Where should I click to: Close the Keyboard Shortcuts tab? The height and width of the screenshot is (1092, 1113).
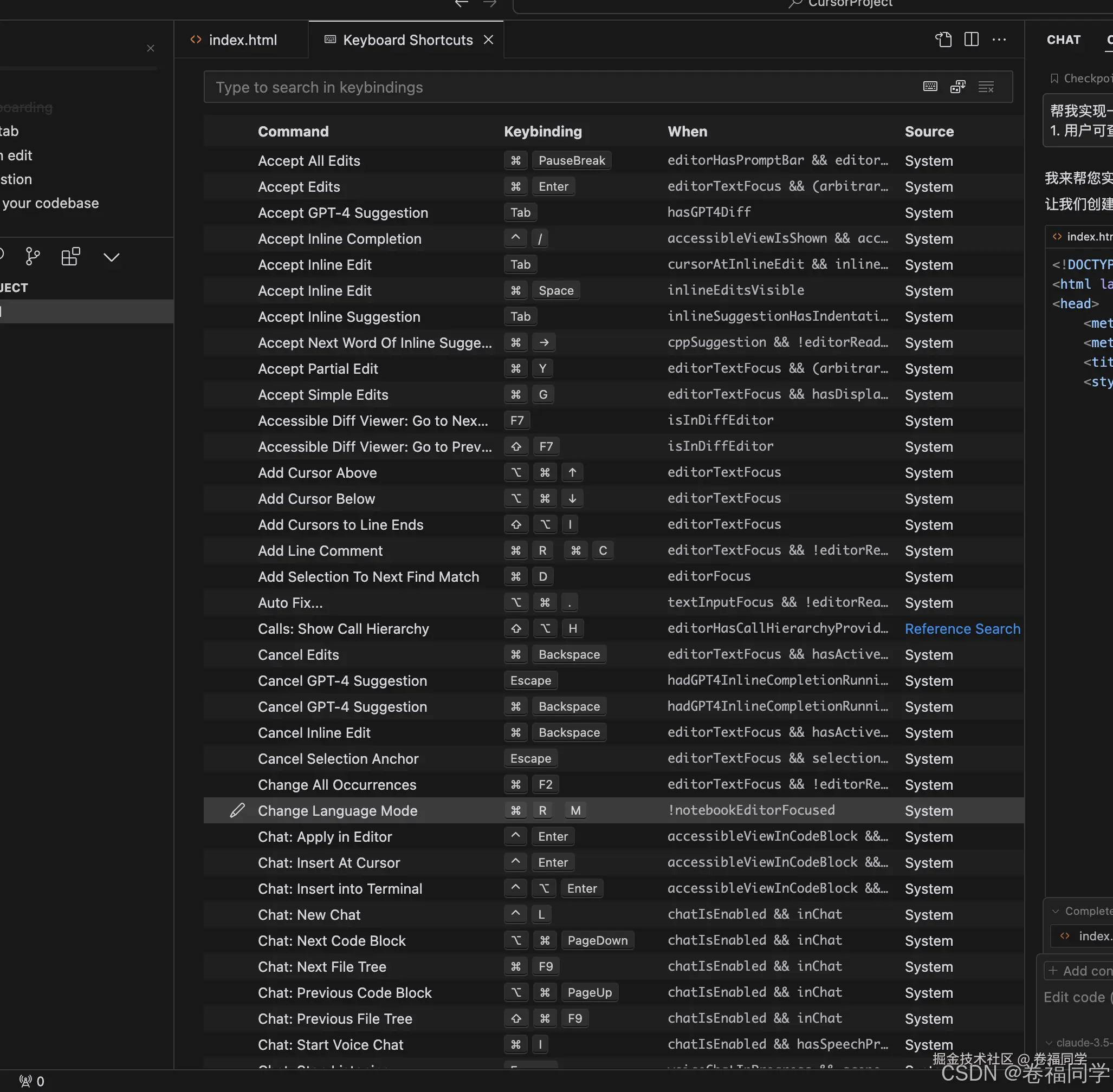coord(488,40)
